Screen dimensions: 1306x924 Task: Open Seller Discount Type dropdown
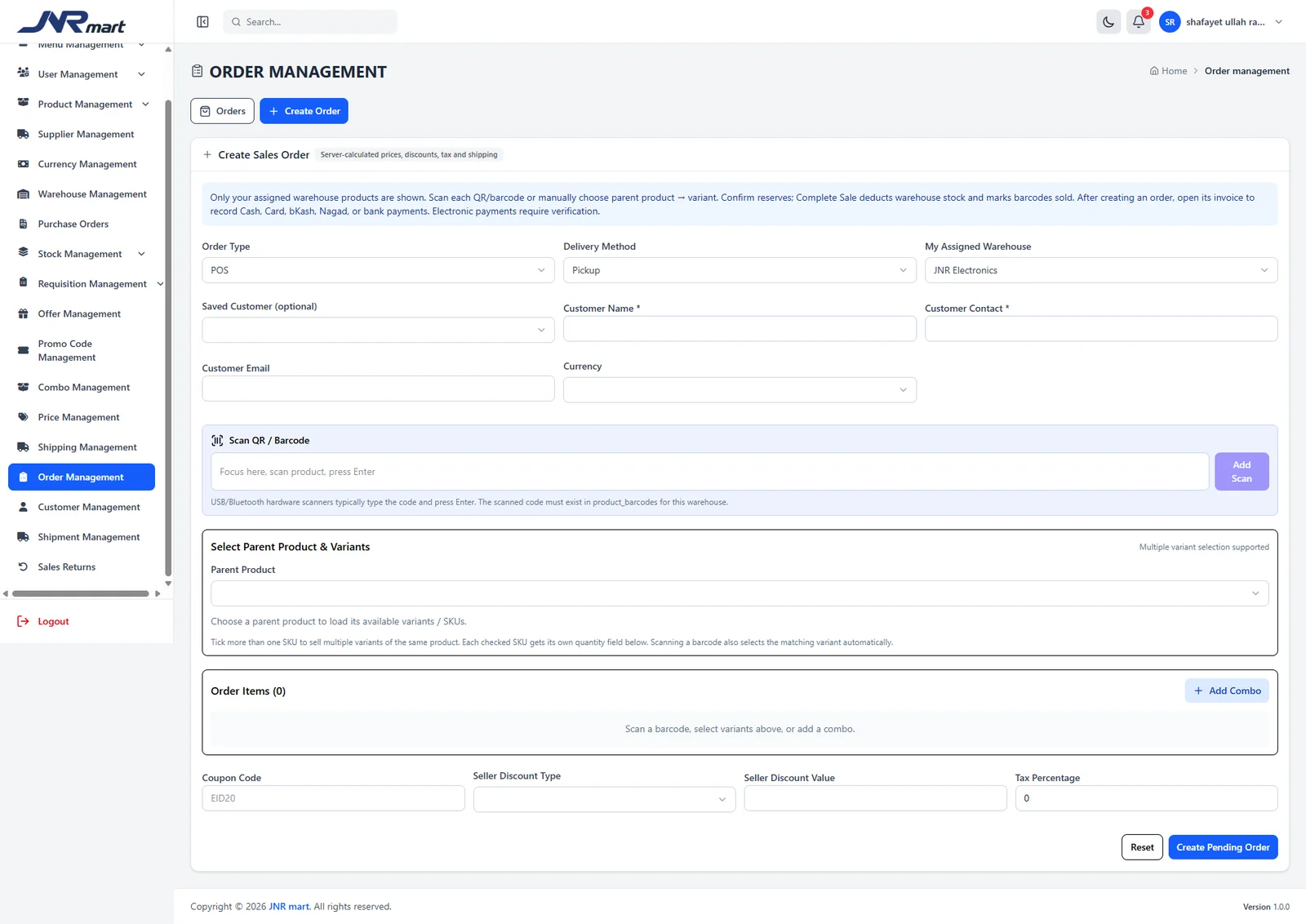[604, 799]
